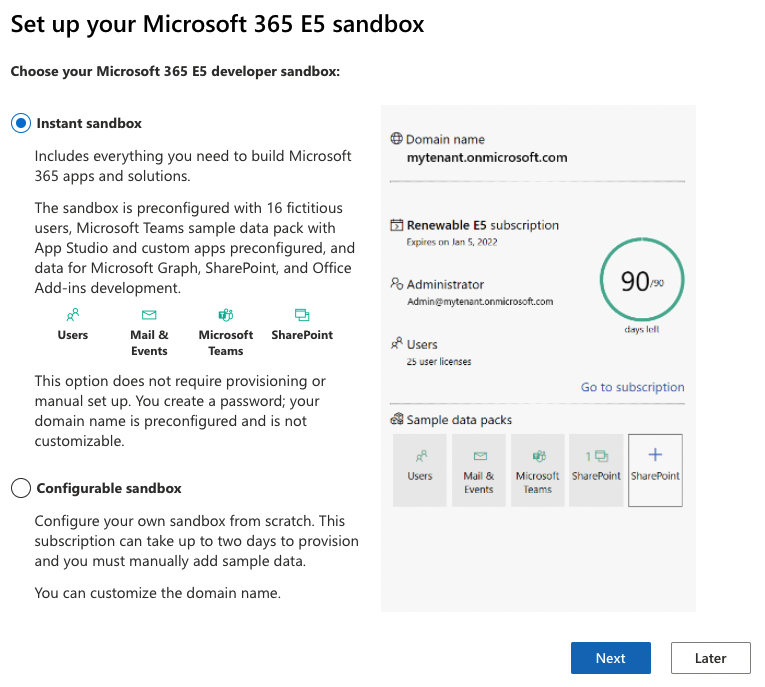Click SharePoint icon under Instant sandbox description

[x=302, y=314]
